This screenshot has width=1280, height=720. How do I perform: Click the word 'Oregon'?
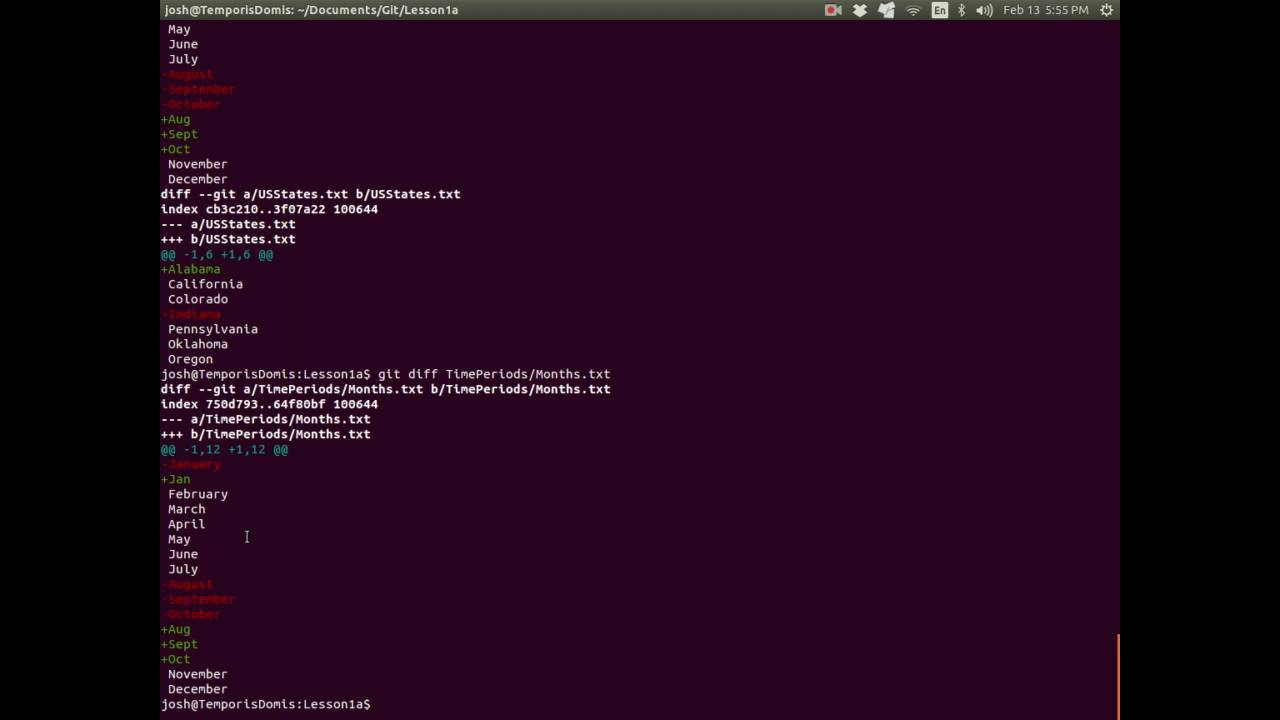[190, 359]
